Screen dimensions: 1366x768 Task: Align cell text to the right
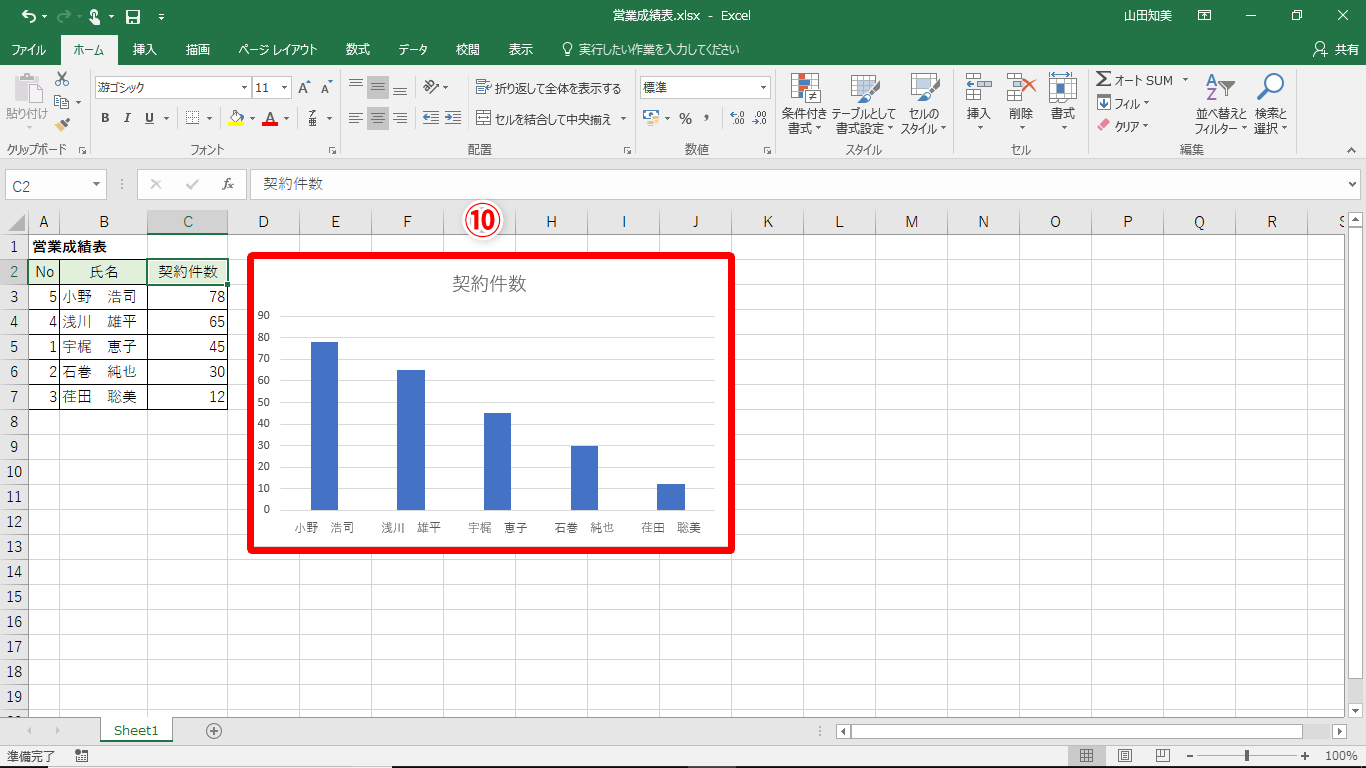tap(400, 118)
